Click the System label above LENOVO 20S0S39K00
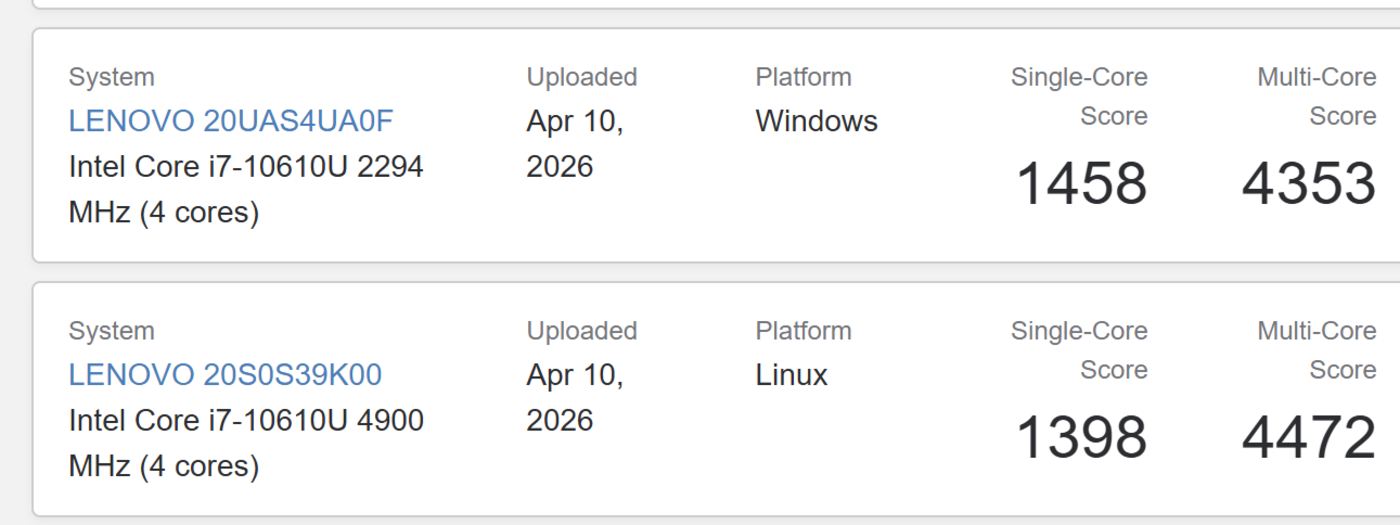Screen dimensions: 1400x525 click(x=111, y=331)
